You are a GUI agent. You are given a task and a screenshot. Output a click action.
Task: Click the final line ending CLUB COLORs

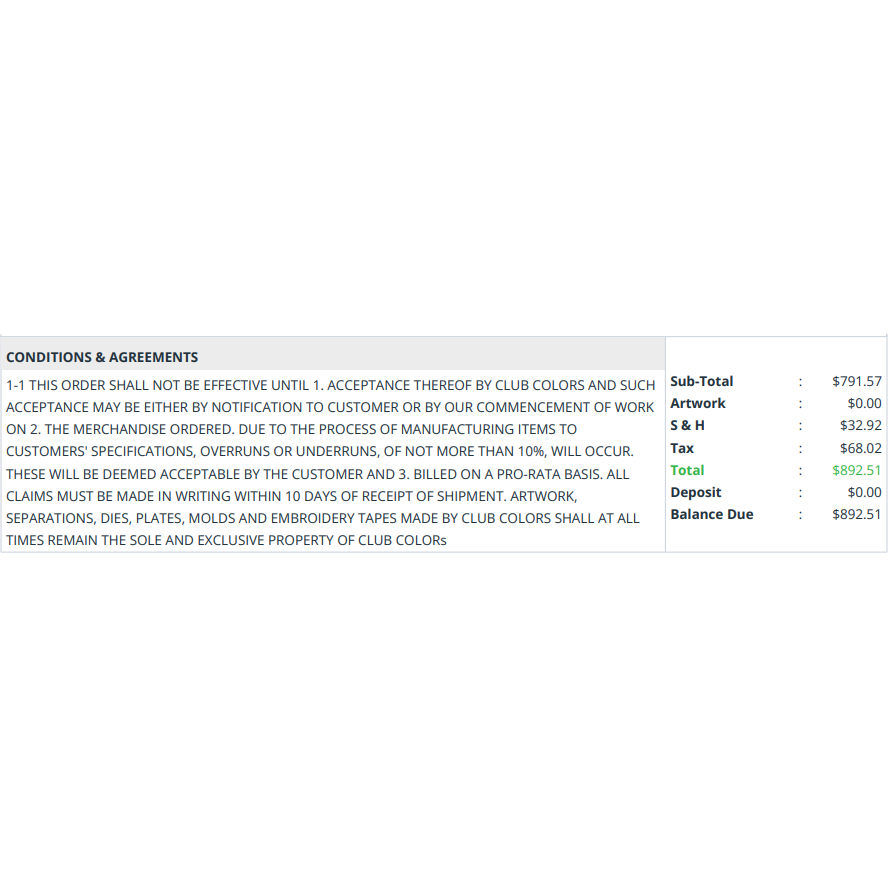tap(227, 541)
